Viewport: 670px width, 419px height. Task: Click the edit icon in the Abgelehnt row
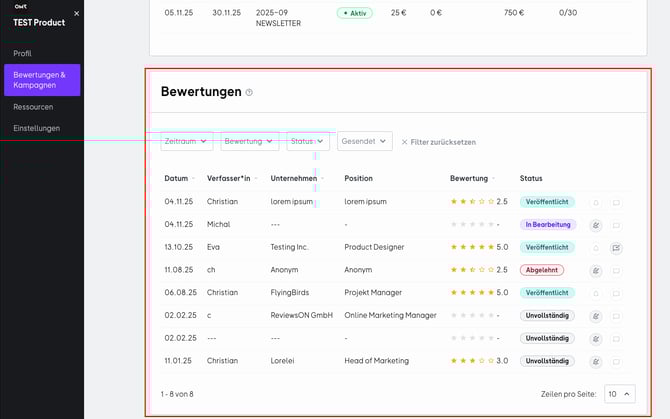coord(596,270)
